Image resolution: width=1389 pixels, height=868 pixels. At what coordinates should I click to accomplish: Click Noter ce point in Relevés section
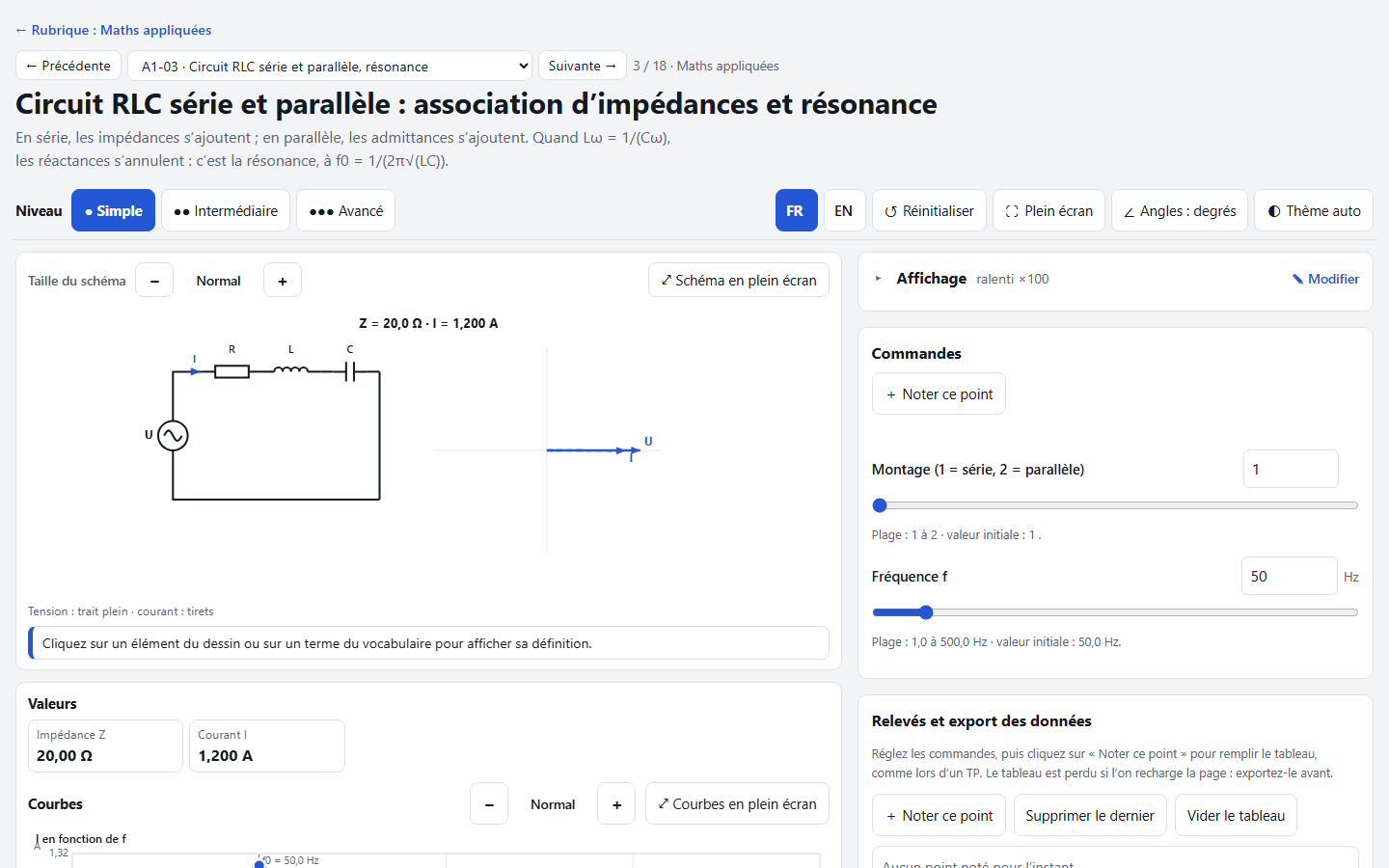[939, 816]
